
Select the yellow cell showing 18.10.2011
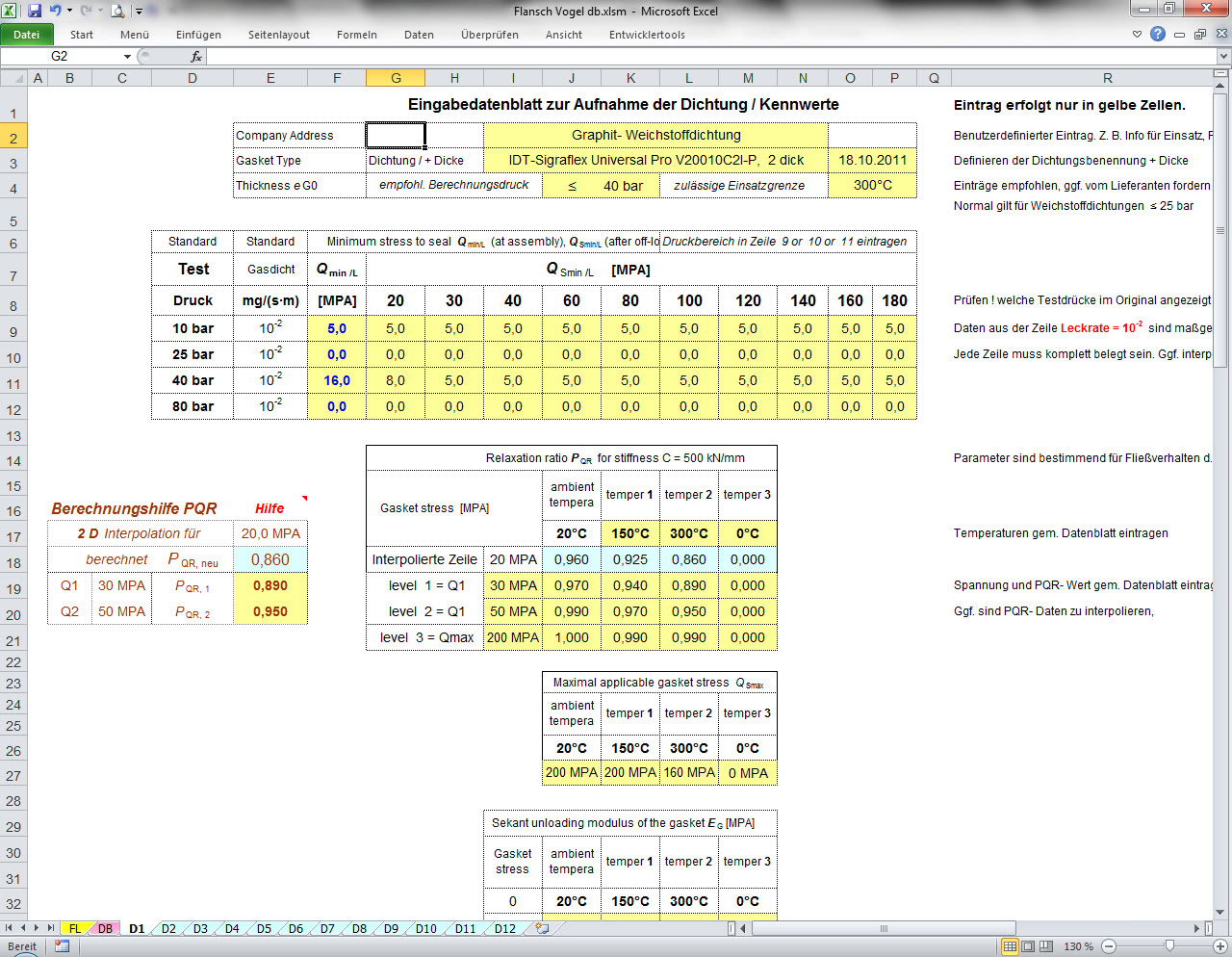coord(872,161)
